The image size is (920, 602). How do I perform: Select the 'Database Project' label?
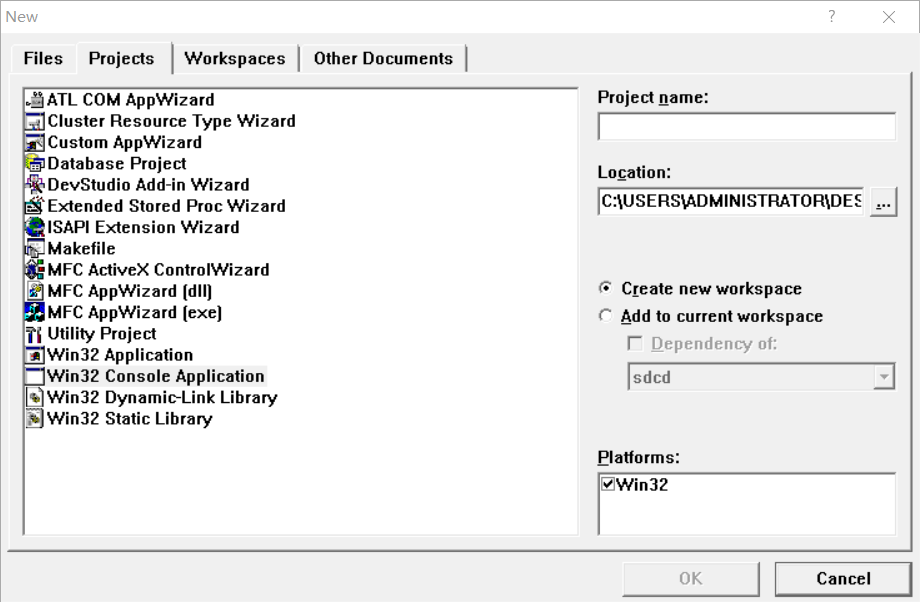[117, 163]
